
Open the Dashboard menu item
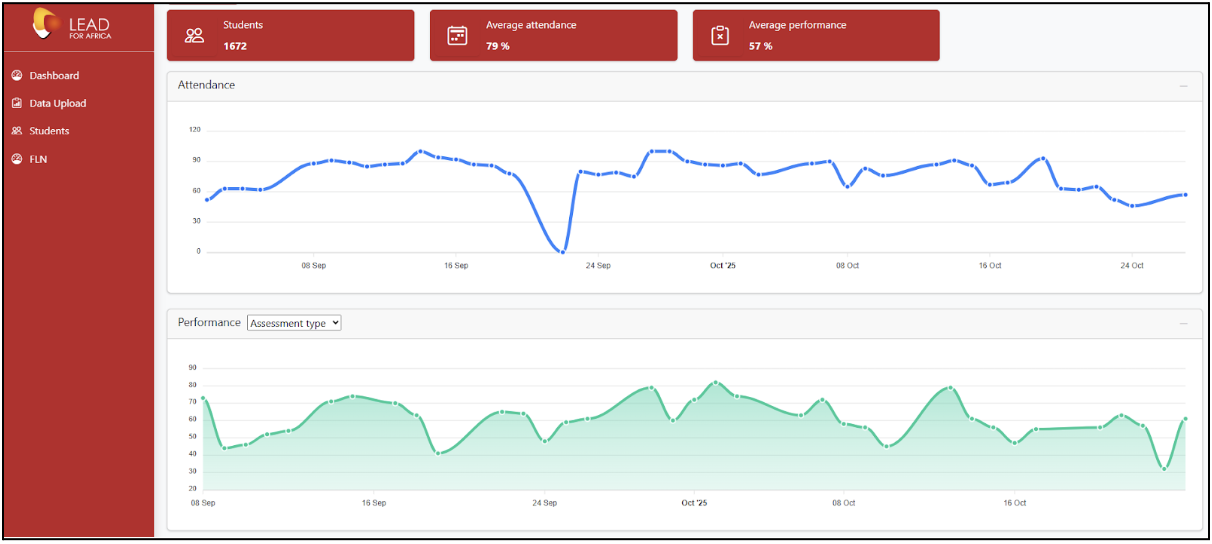pyautogui.click(x=54, y=75)
